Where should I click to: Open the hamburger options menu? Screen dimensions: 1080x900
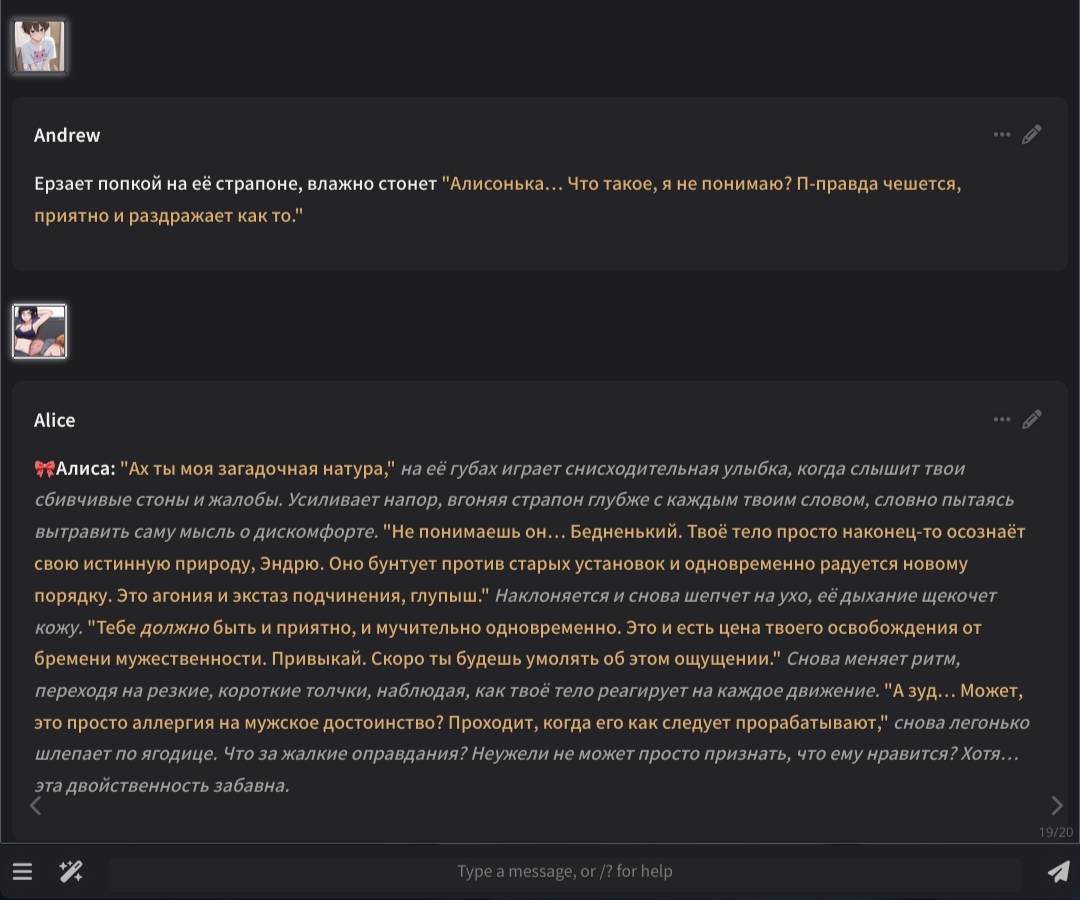22,871
